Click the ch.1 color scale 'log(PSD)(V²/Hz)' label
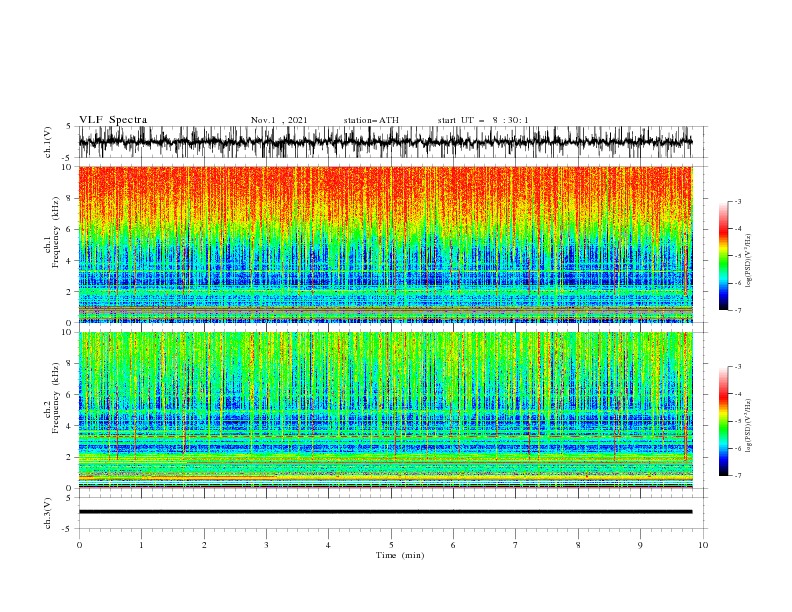The height and width of the screenshot is (612, 792). tap(749, 262)
